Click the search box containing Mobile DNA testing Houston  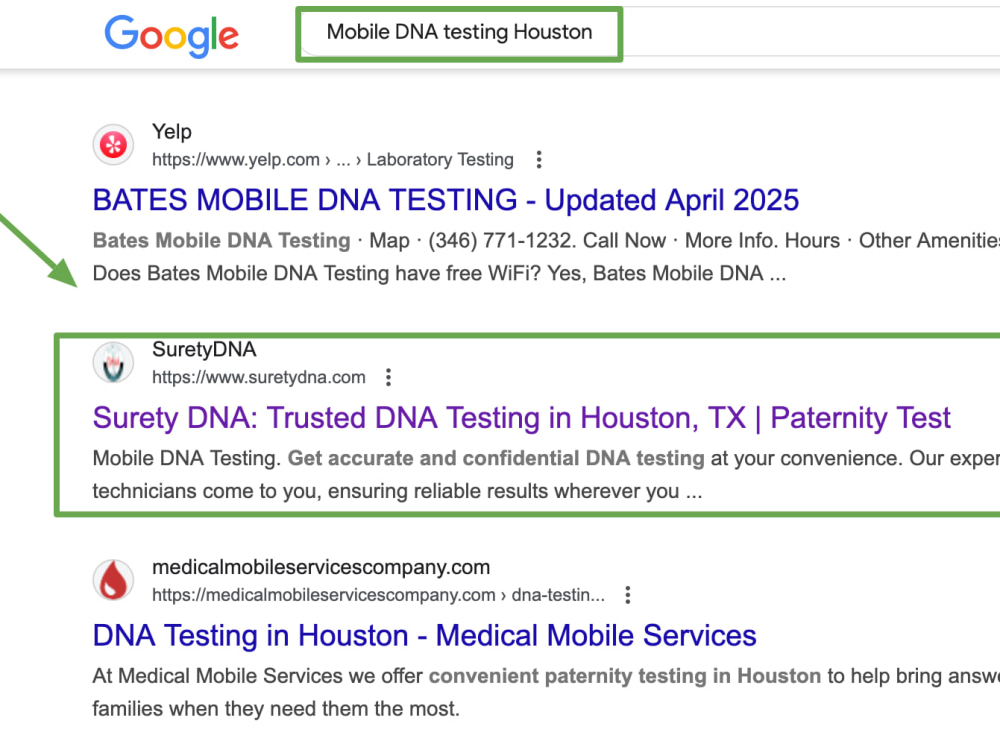coord(459,34)
